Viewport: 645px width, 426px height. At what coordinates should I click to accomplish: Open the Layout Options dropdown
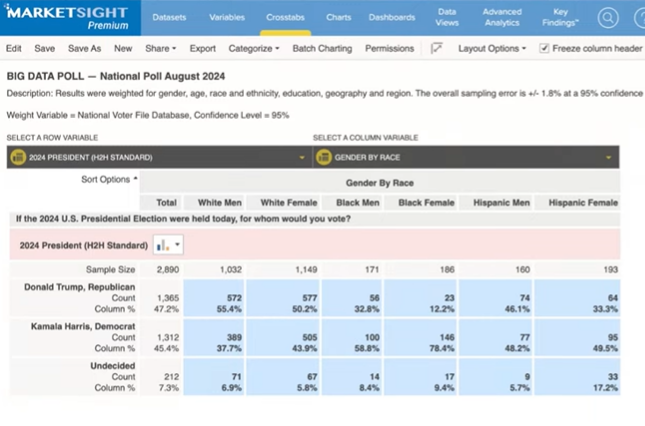tap(492, 49)
